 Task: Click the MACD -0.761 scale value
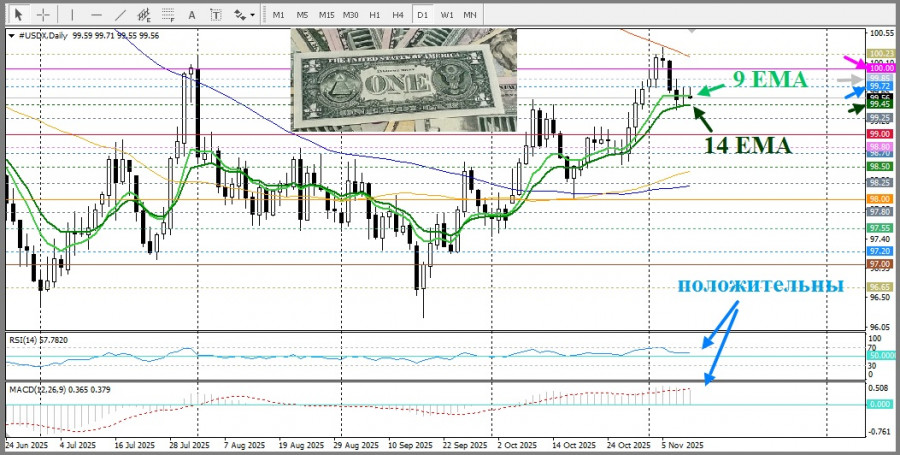pyautogui.click(x=881, y=433)
